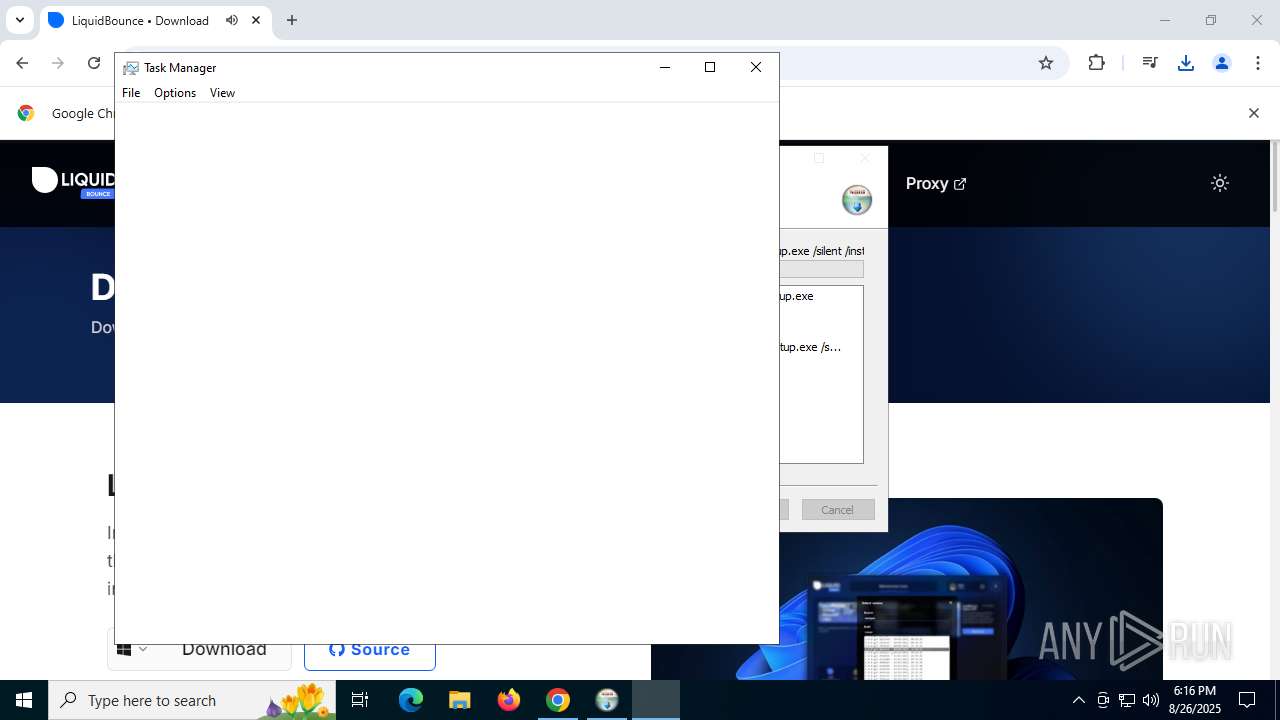This screenshot has height=720, width=1280.
Task: Open the View menu in Task Manager
Action: tap(222, 93)
